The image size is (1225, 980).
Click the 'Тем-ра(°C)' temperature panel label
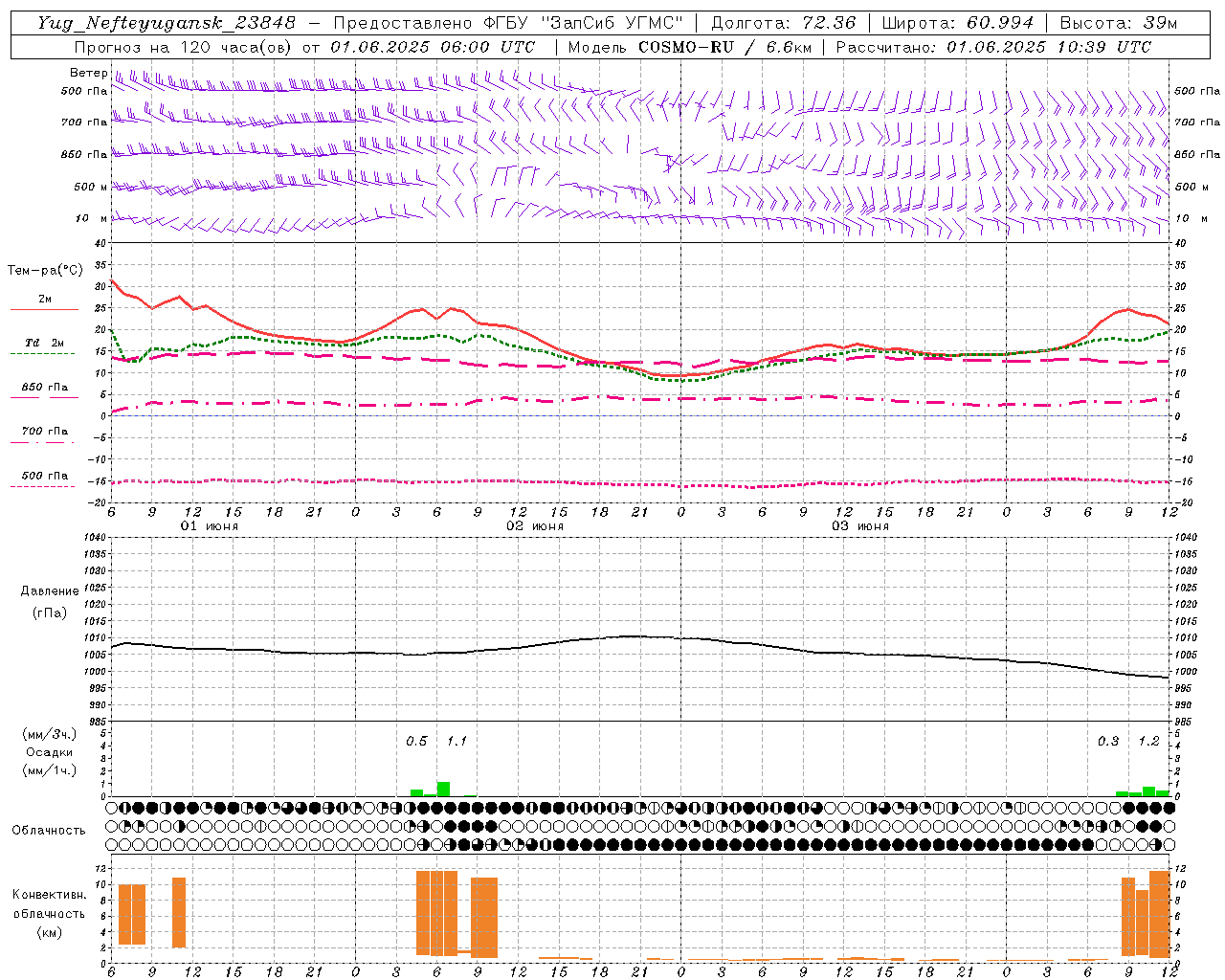45,271
